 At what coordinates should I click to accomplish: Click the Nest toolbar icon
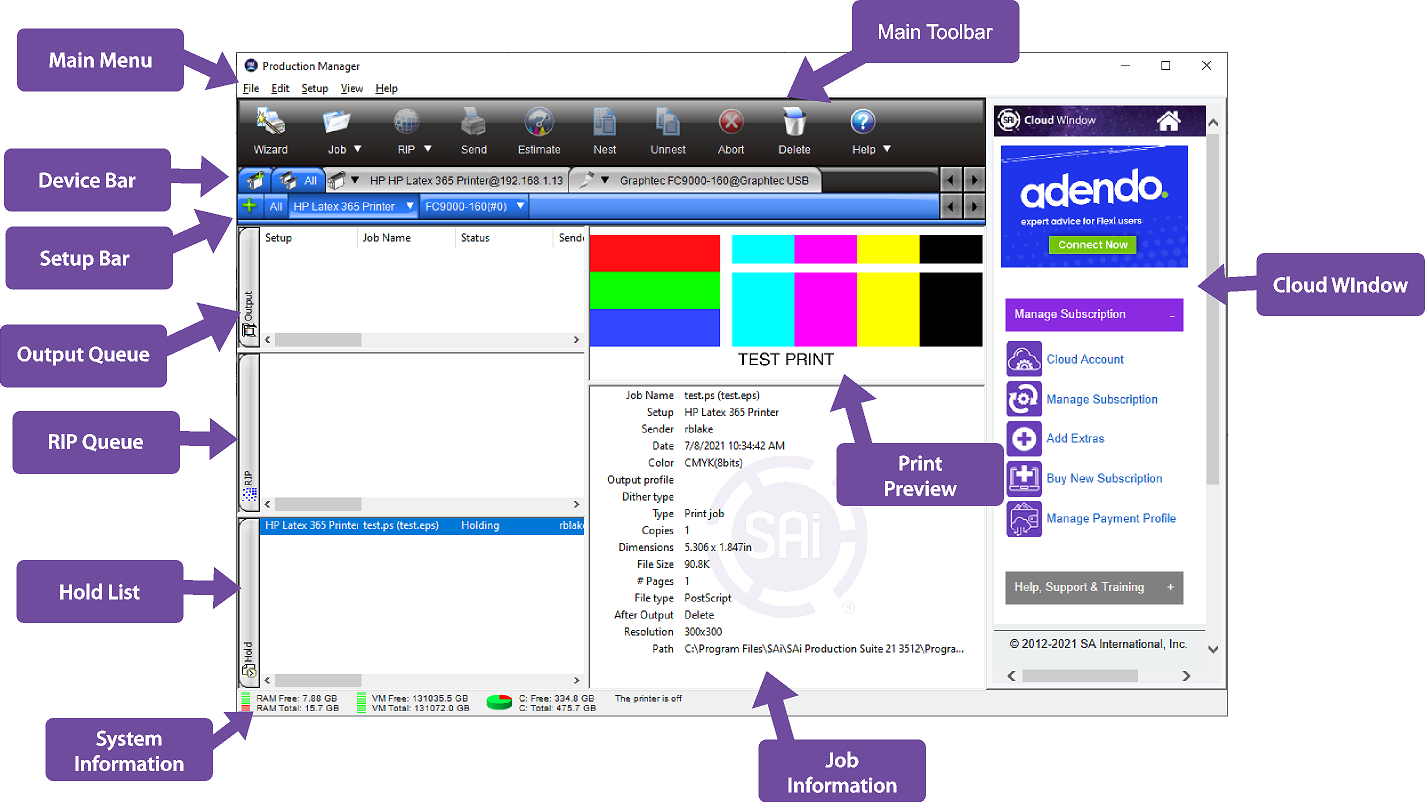pos(604,122)
